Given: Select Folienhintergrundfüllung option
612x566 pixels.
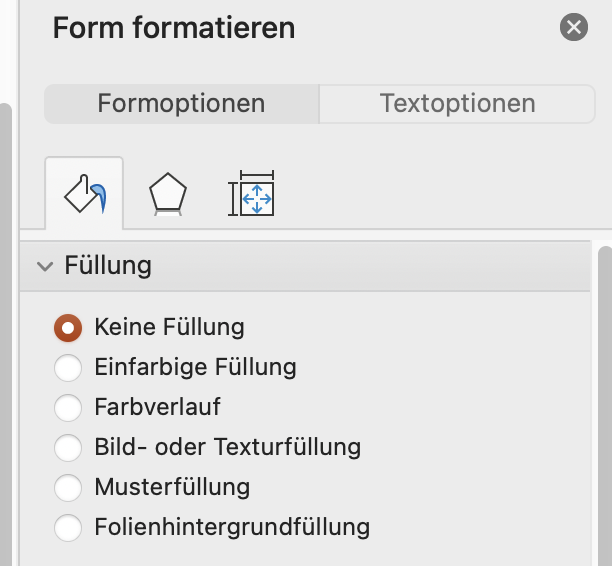Looking at the screenshot, I should pyautogui.click(x=68, y=528).
